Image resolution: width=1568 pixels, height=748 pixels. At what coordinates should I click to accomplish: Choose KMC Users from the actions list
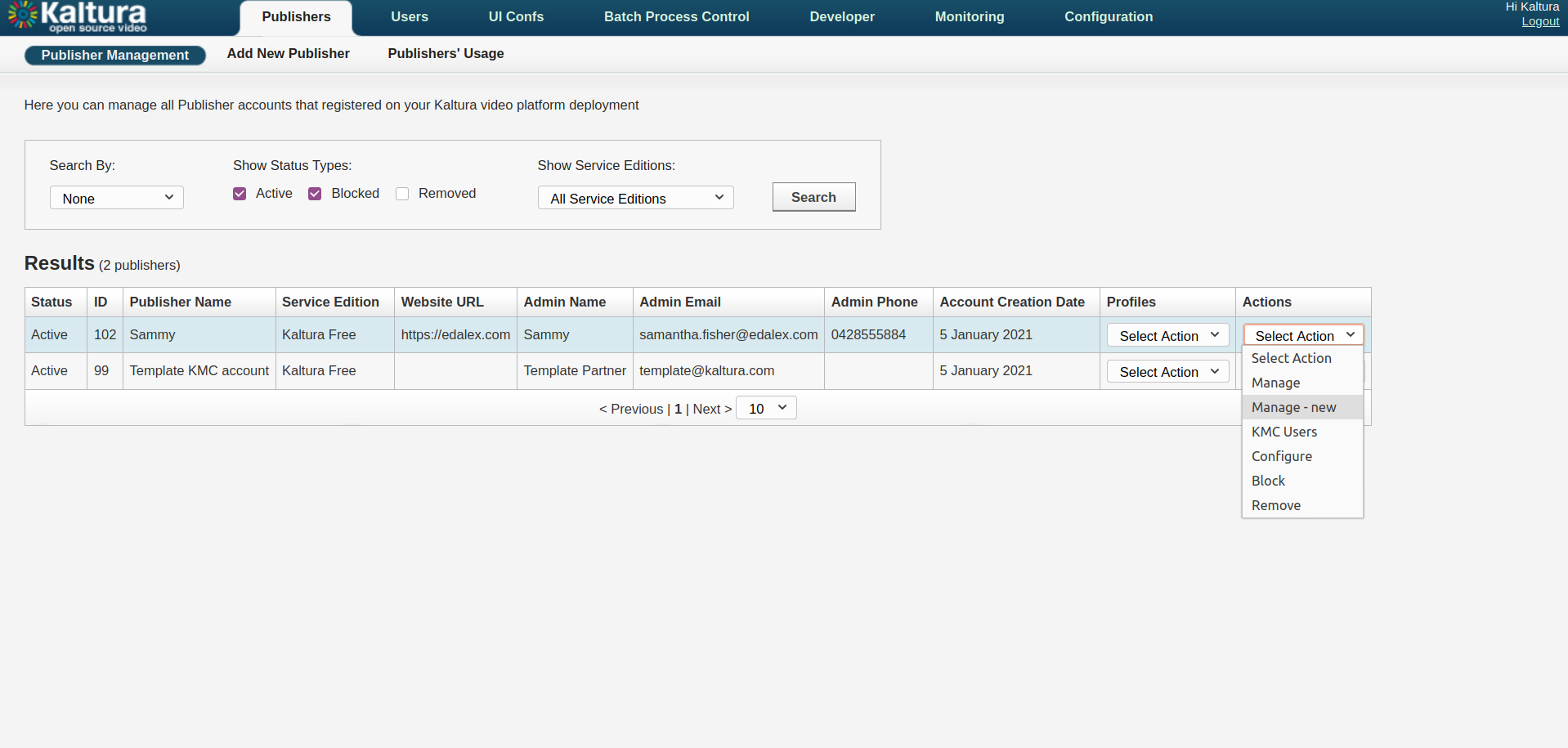1302,432
